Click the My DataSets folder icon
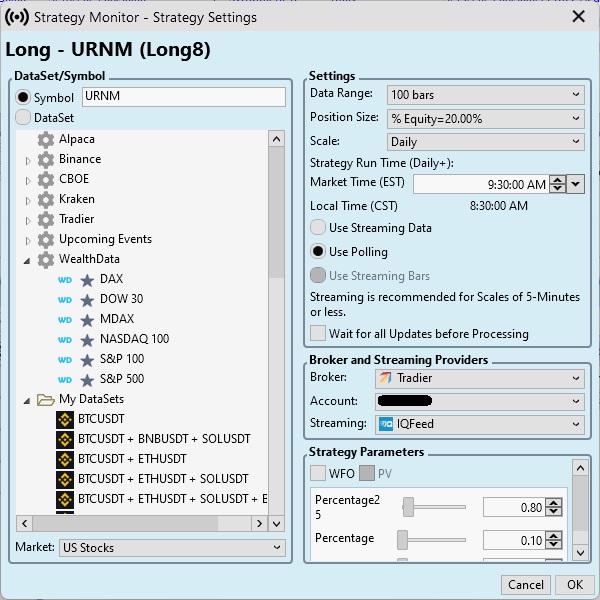600x600 pixels. tap(46, 399)
